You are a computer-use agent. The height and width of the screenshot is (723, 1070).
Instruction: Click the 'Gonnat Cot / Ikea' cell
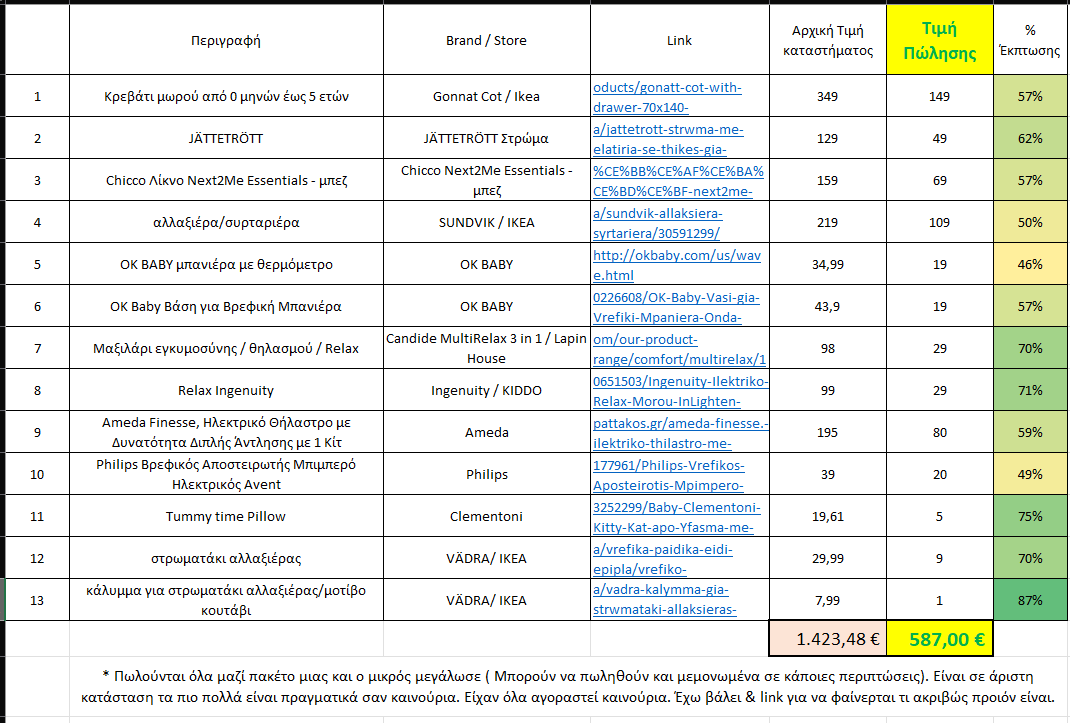click(487, 96)
